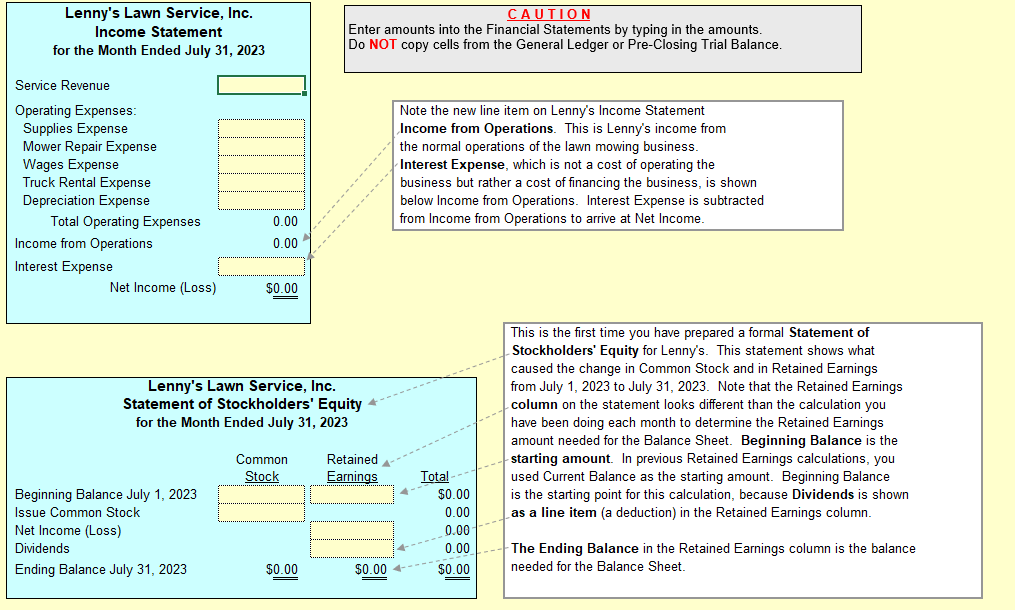This screenshot has width=1015, height=610.
Task: Select the Retained Earnings beginning balance cell
Action: pyautogui.click(x=352, y=494)
